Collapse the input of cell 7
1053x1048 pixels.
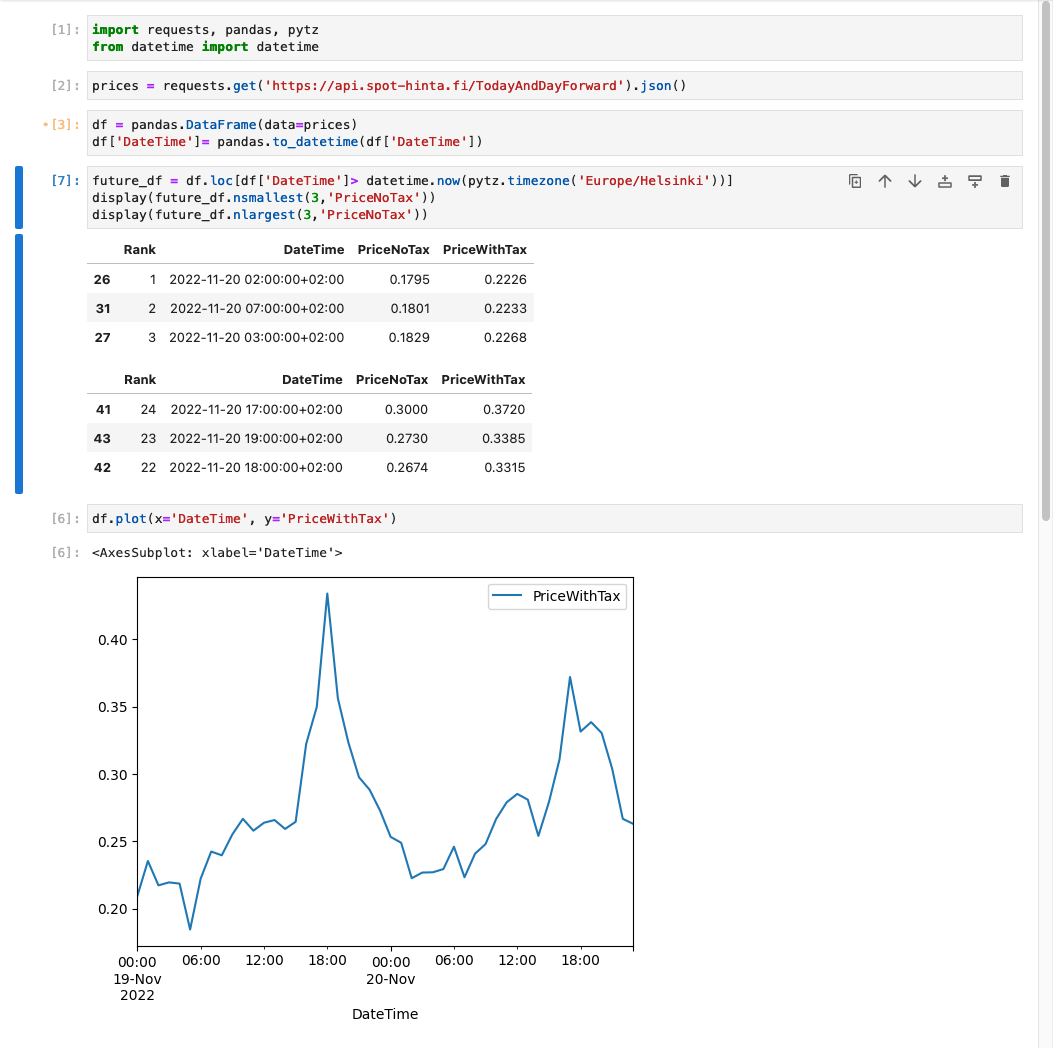tap(18, 198)
